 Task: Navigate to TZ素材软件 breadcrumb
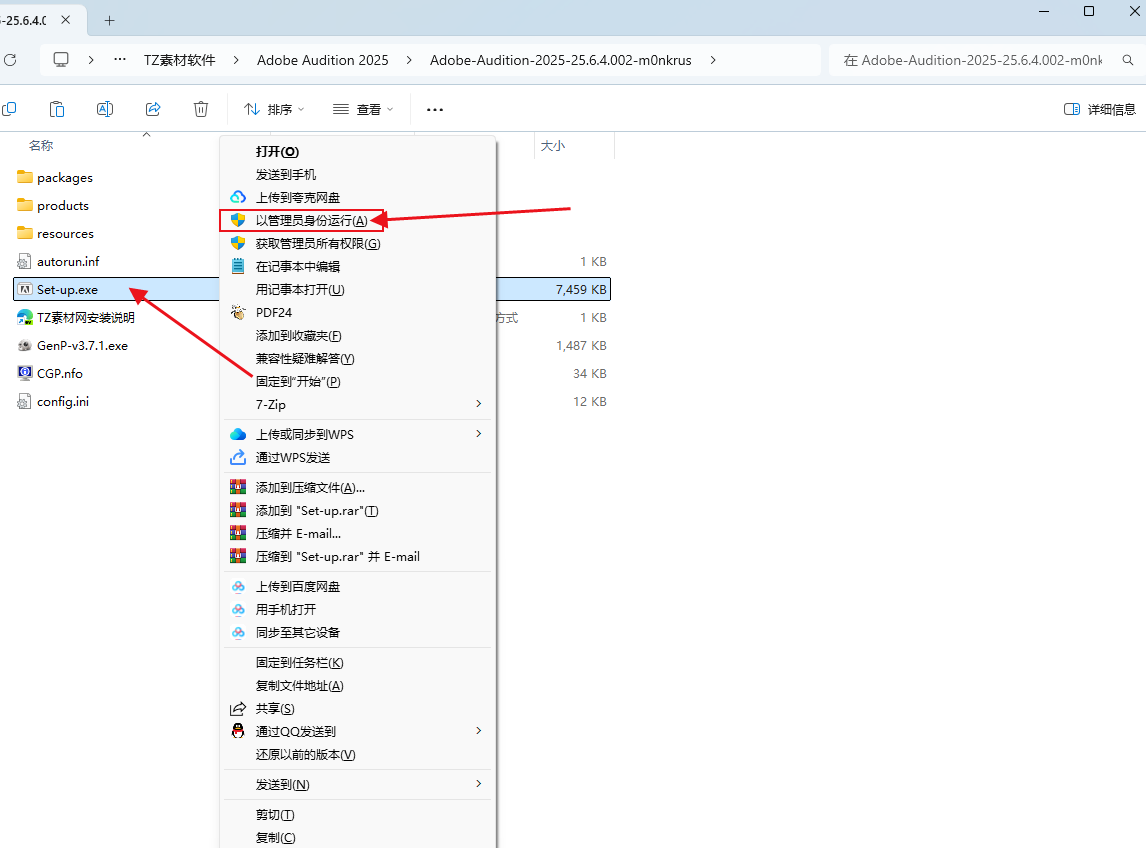pos(180,60)
